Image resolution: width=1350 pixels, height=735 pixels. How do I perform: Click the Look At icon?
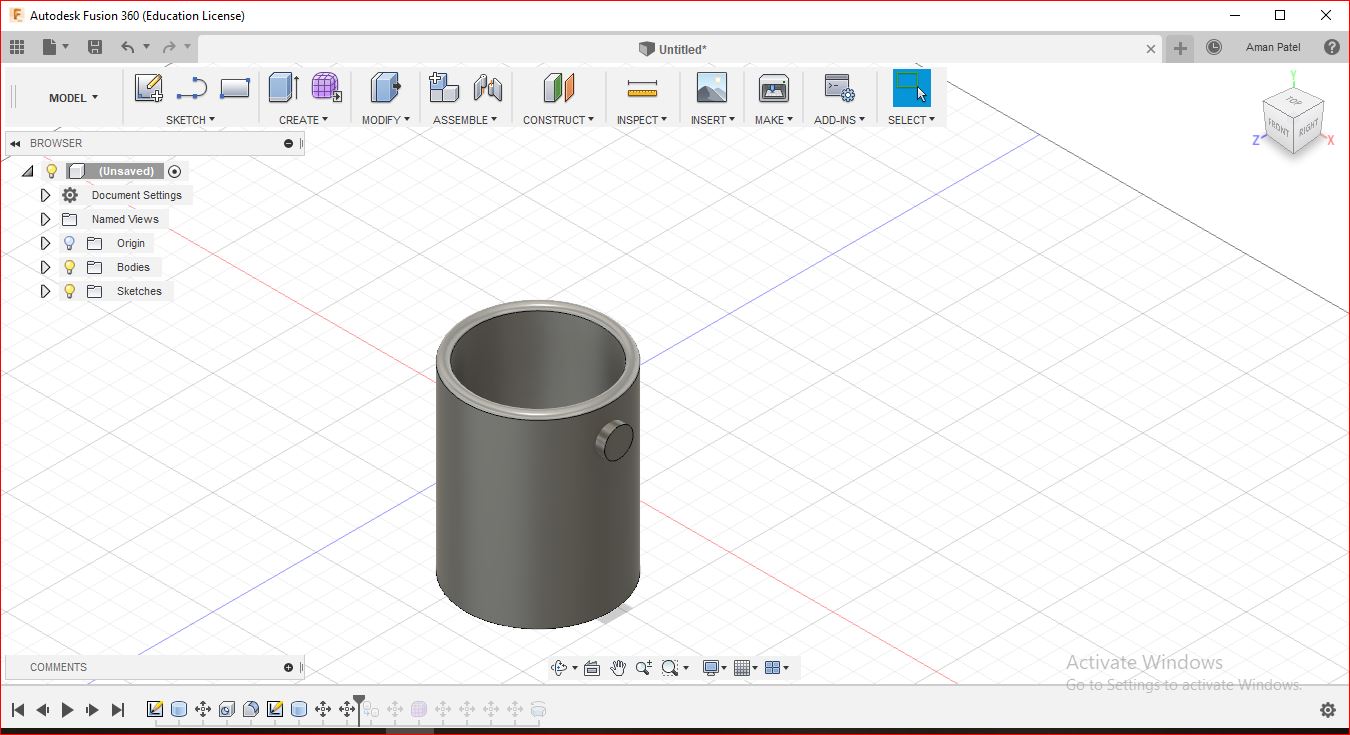tap(591, 668)
